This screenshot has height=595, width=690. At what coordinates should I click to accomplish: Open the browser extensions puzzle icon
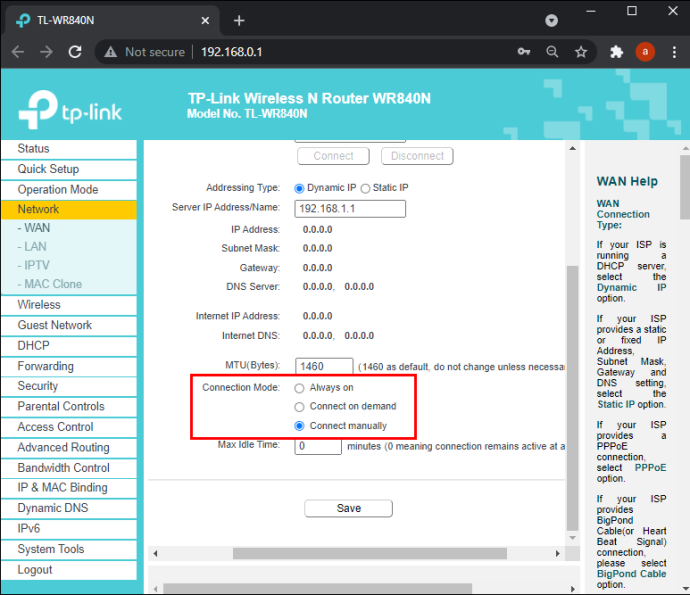point(617,52)
